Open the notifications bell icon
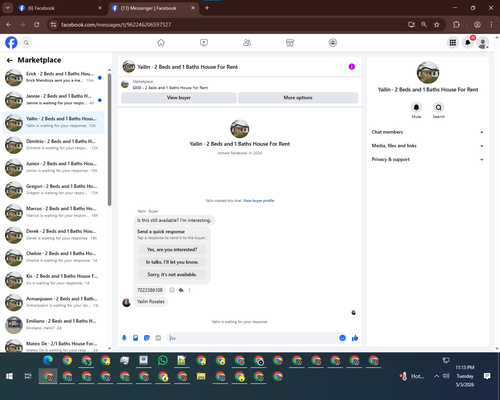This screenshot has width=500, height=400. [468, 43]
